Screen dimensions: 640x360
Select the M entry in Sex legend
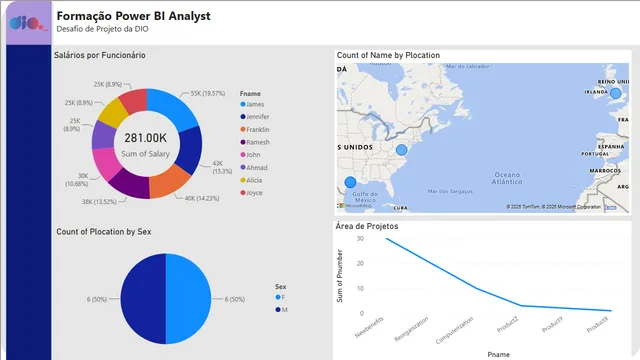point(281,310)
